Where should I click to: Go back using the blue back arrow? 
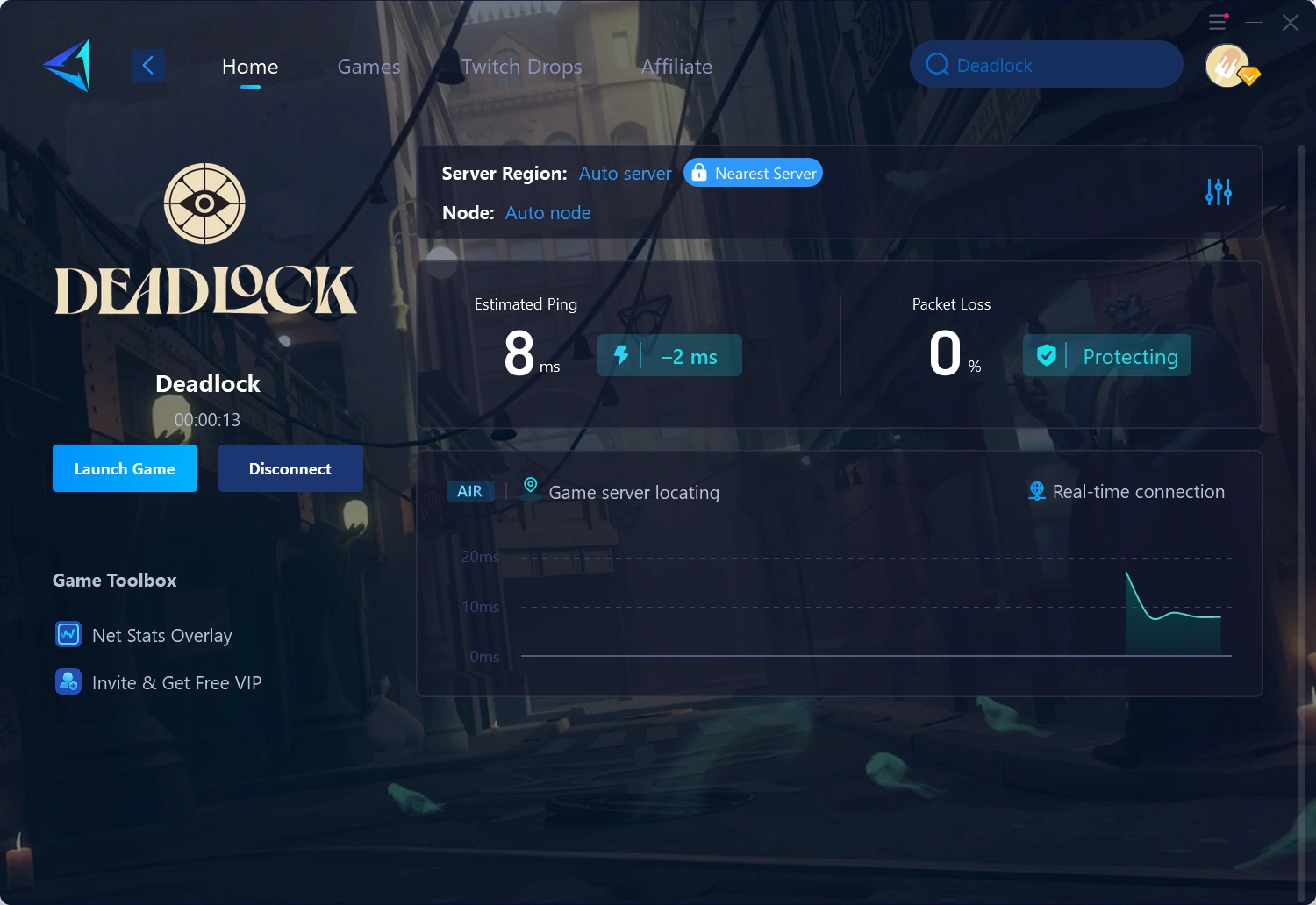[147, 65]
